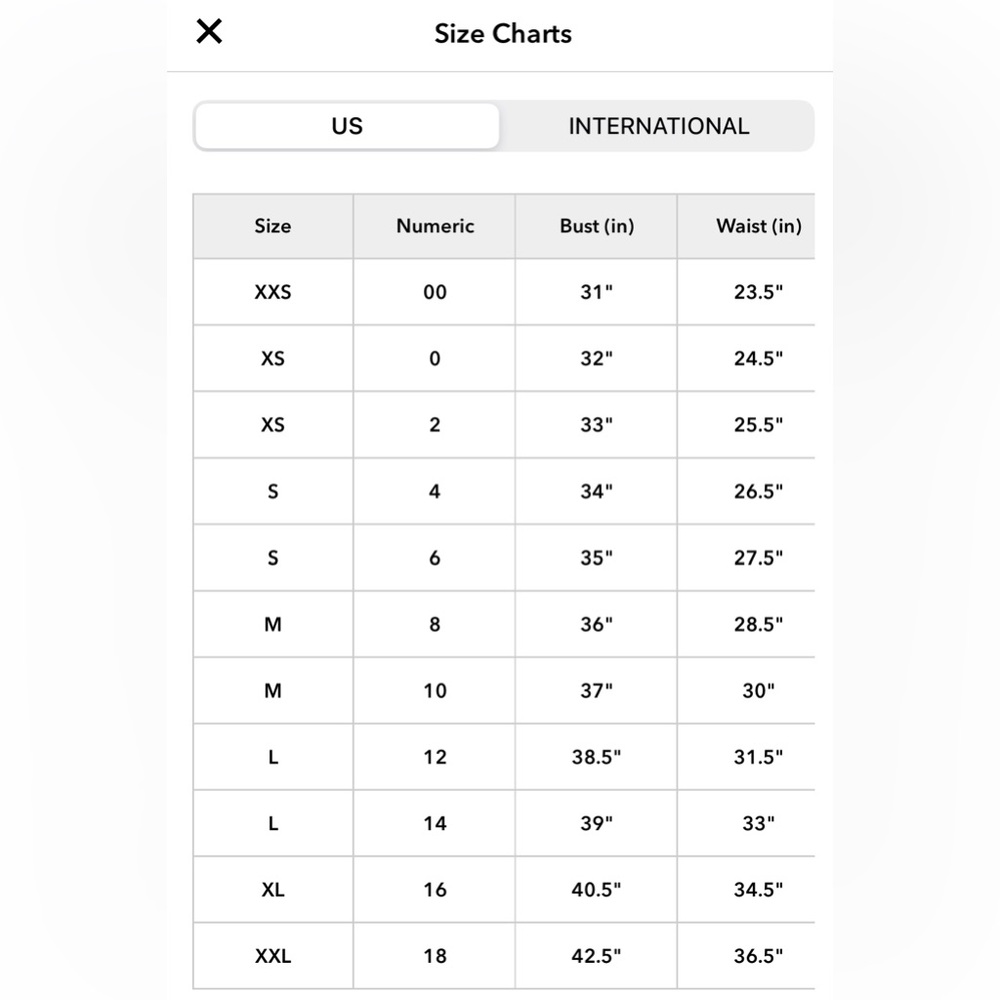Viewport: 1000px width, 1000px height.
Task: Close the Size Charts panel
Action: pyautogui.click(x=209, y=31)
